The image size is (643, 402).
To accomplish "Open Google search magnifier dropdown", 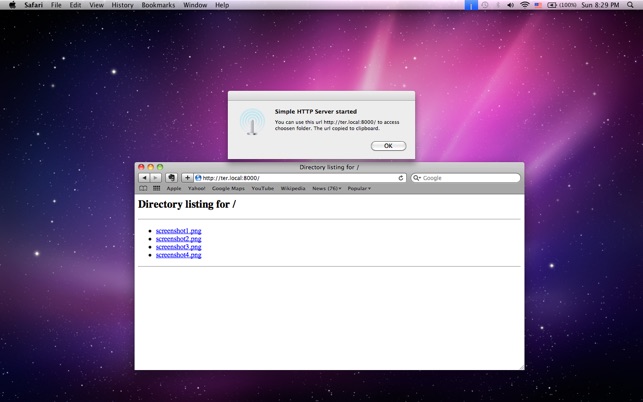I will tap(417, 178).
